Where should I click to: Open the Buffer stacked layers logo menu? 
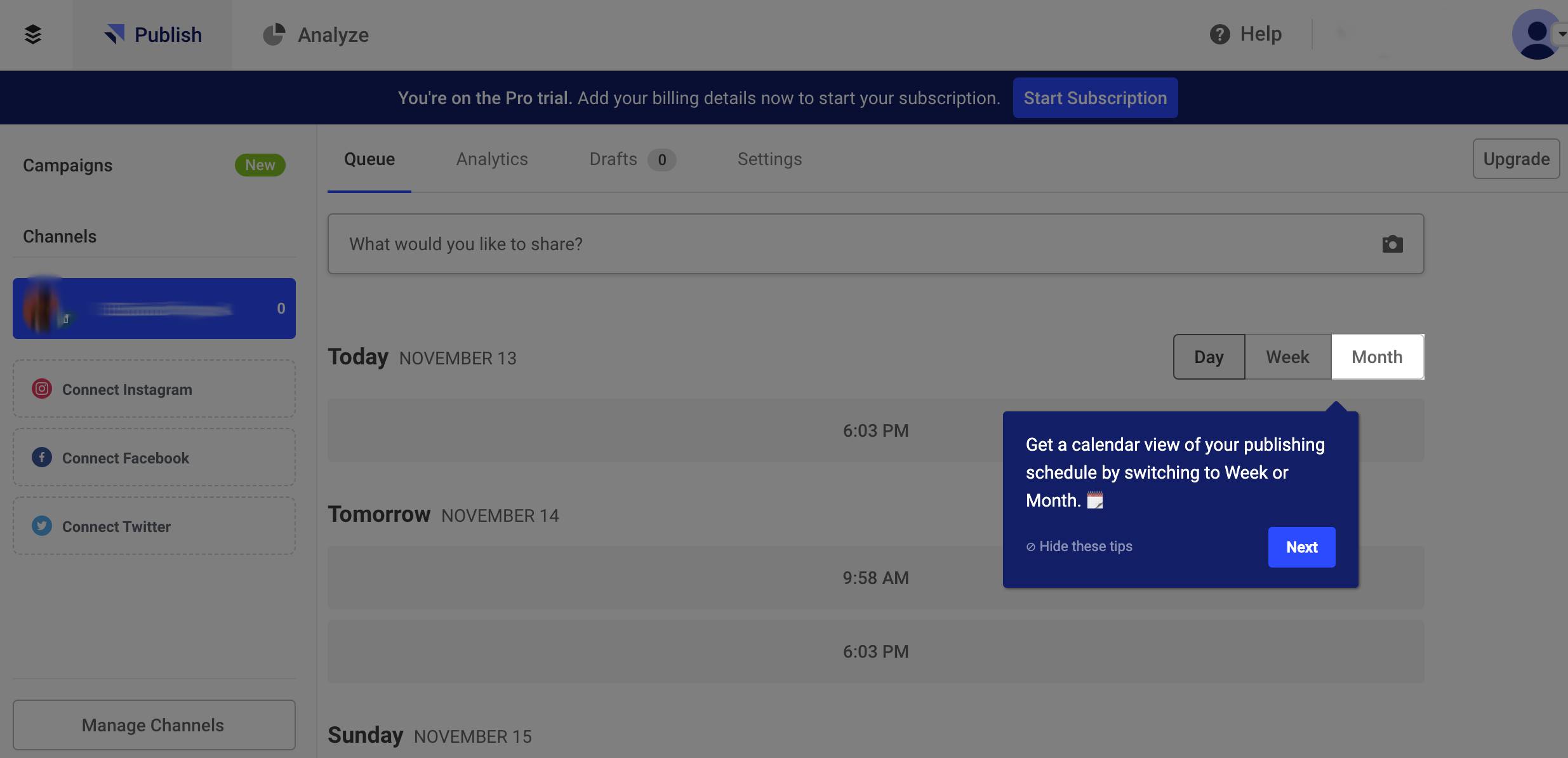click(33, 34)
